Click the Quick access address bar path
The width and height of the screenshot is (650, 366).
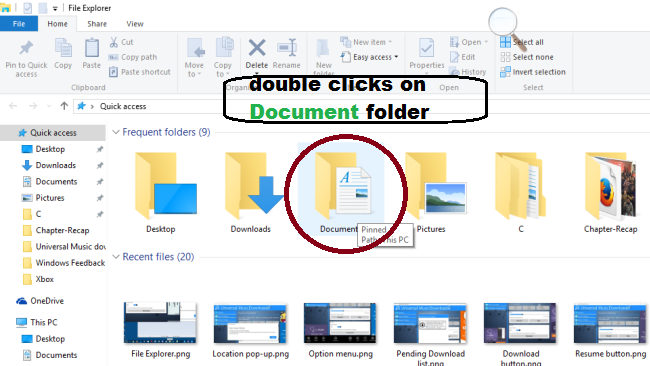click(123, 106)
